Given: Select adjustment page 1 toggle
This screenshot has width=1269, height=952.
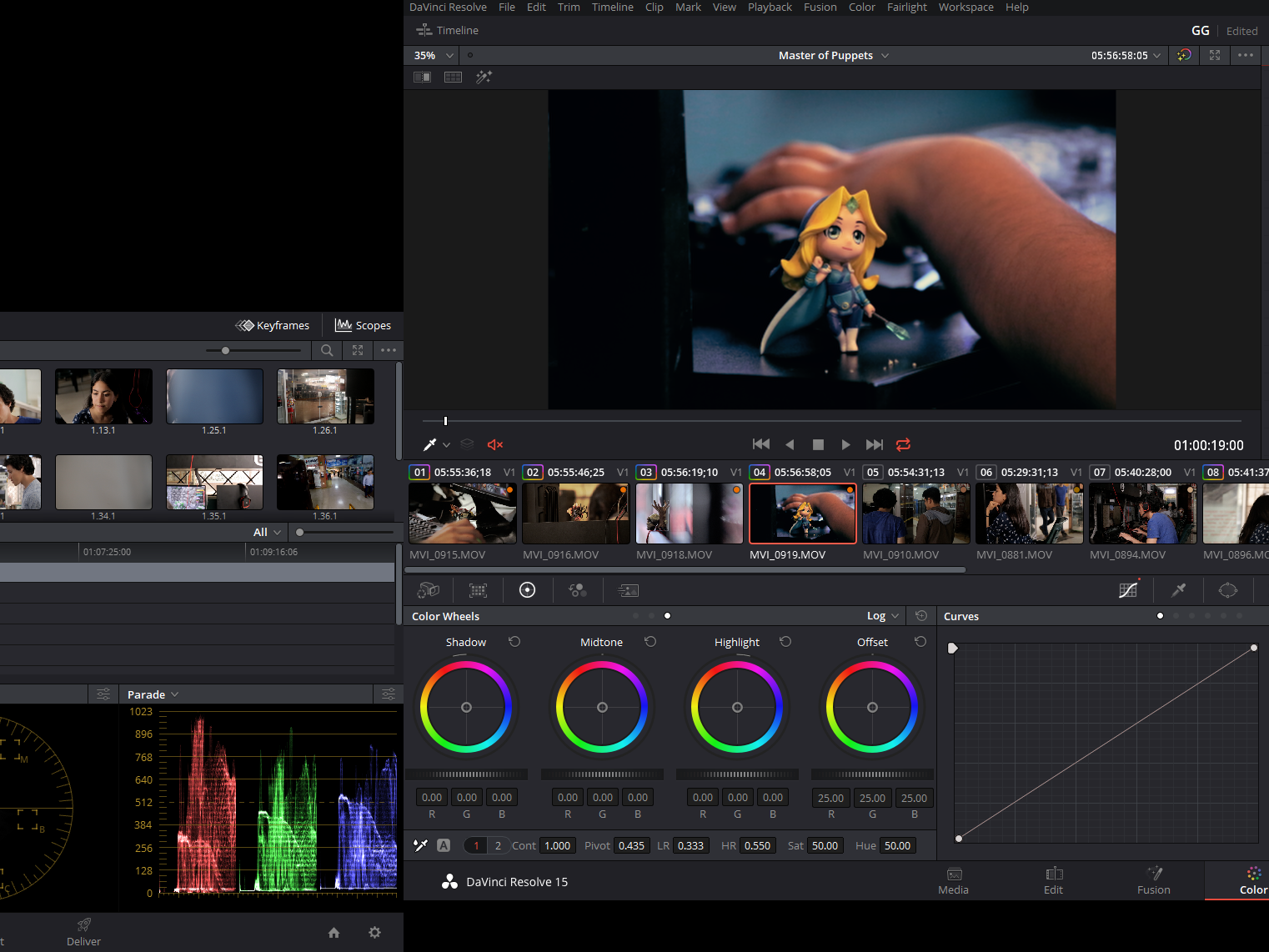Looking at the screenshot, I should pyautogui.click(x=476, y=845).
